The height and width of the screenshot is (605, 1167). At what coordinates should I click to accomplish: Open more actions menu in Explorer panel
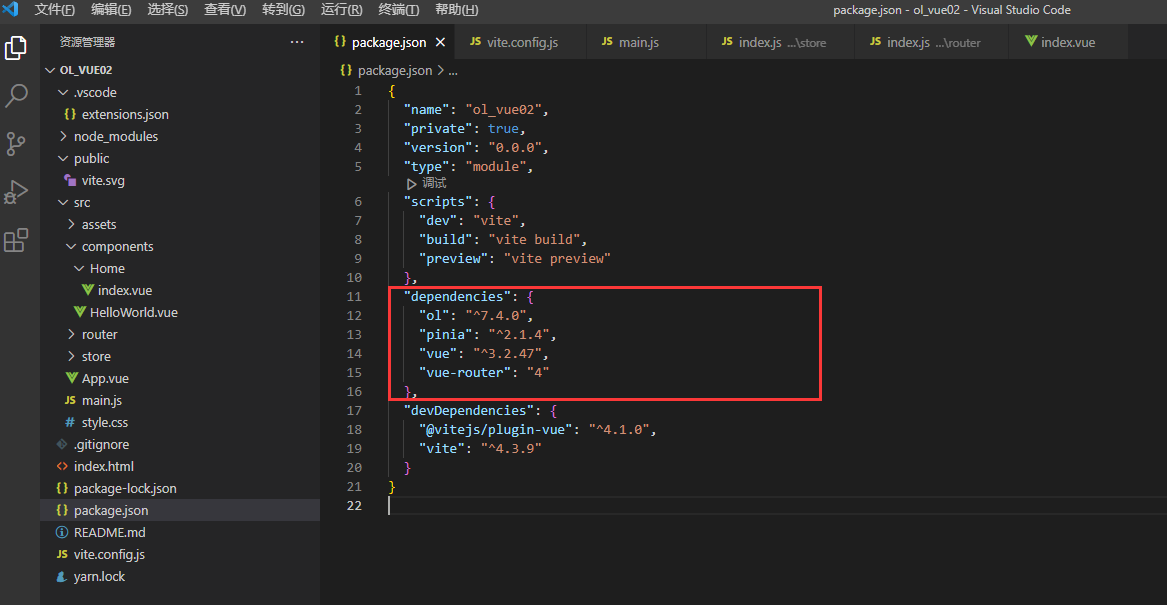(x=296, y=40)
